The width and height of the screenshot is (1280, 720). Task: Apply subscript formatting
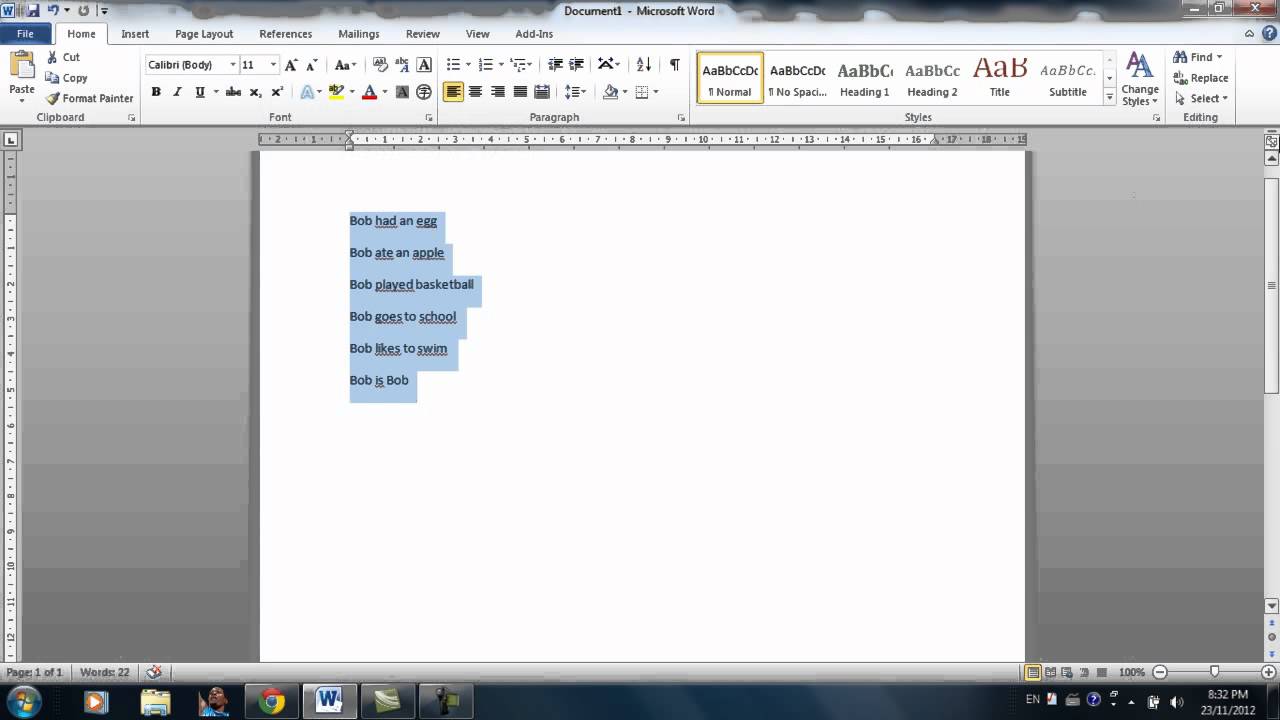pos(255,92)
